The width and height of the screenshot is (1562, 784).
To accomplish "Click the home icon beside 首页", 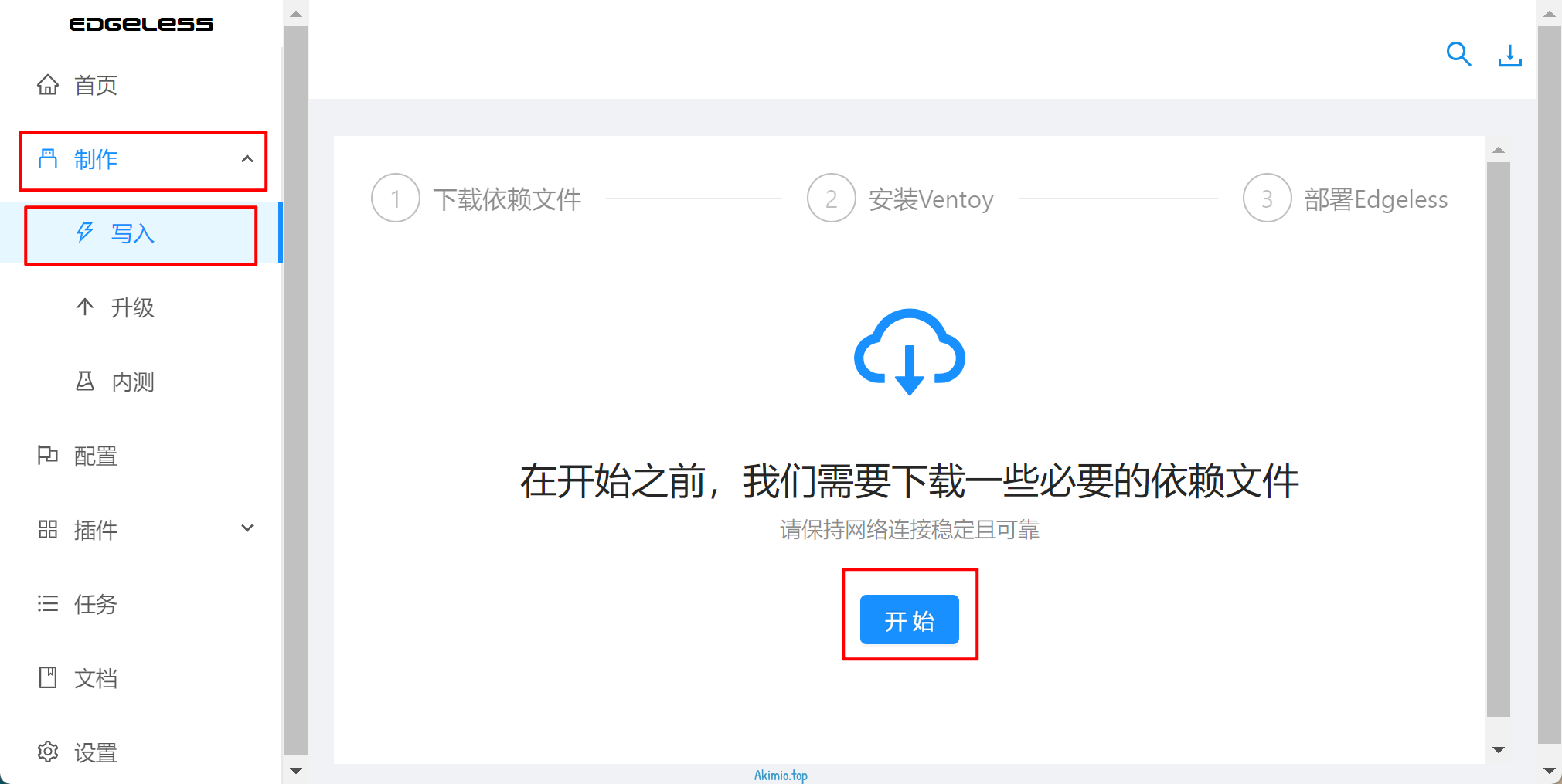I will click(x=48, y=84).
